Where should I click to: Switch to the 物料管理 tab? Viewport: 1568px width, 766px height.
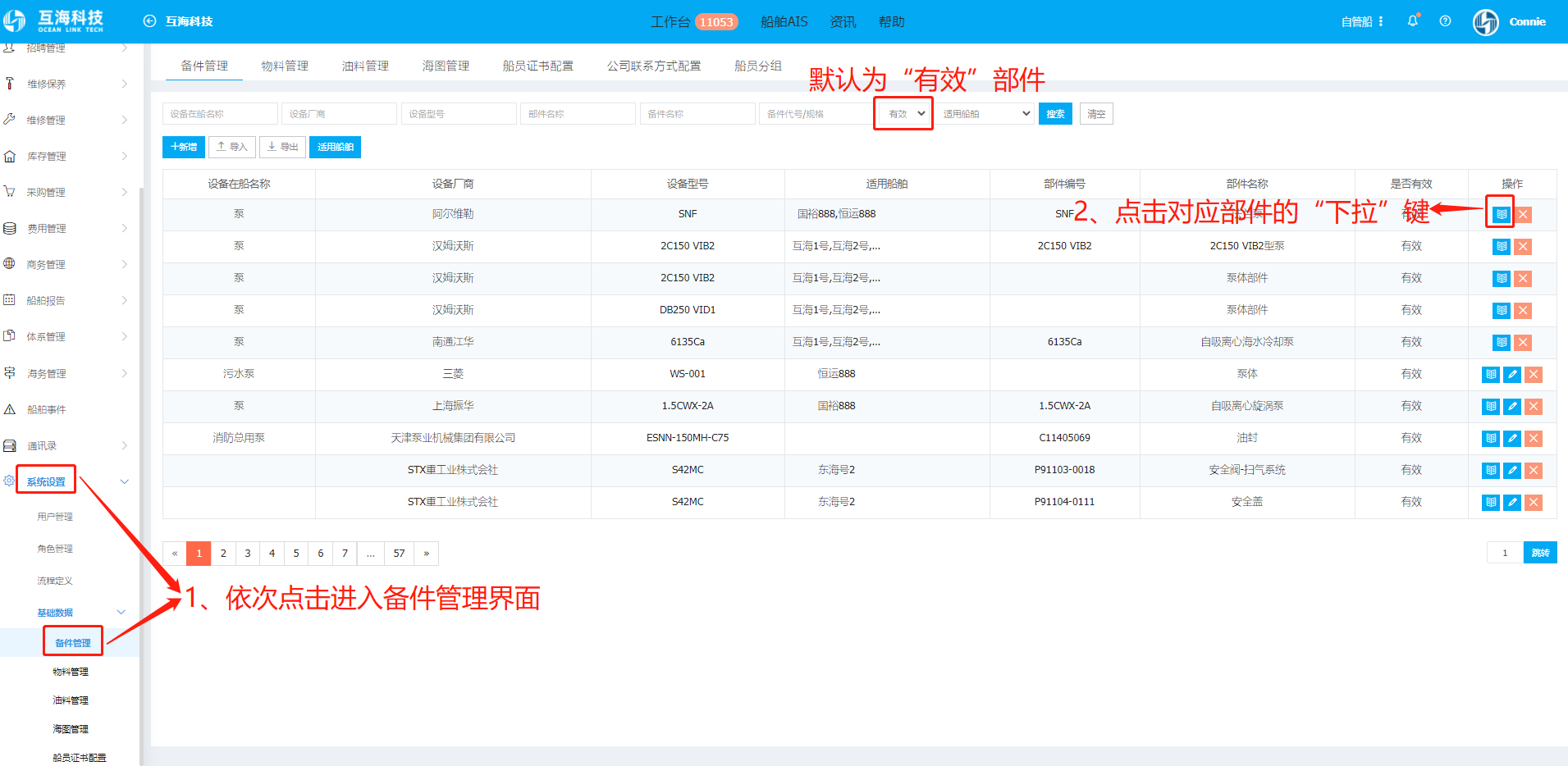pos(285,66)
